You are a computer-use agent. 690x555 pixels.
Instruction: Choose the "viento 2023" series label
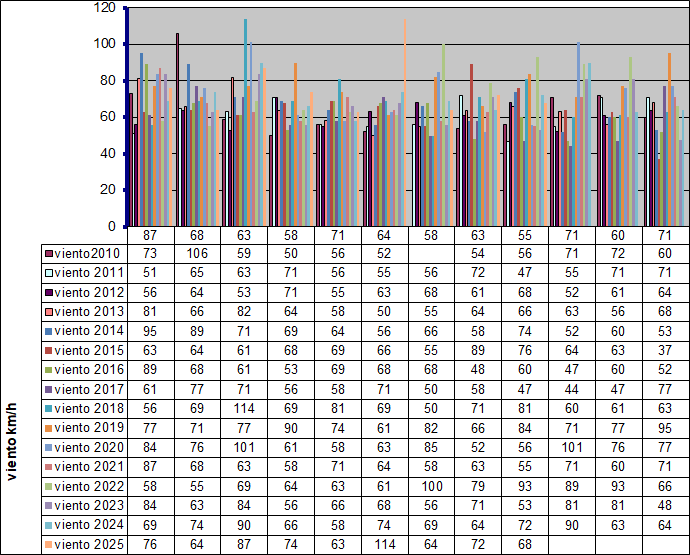[90, 505]
